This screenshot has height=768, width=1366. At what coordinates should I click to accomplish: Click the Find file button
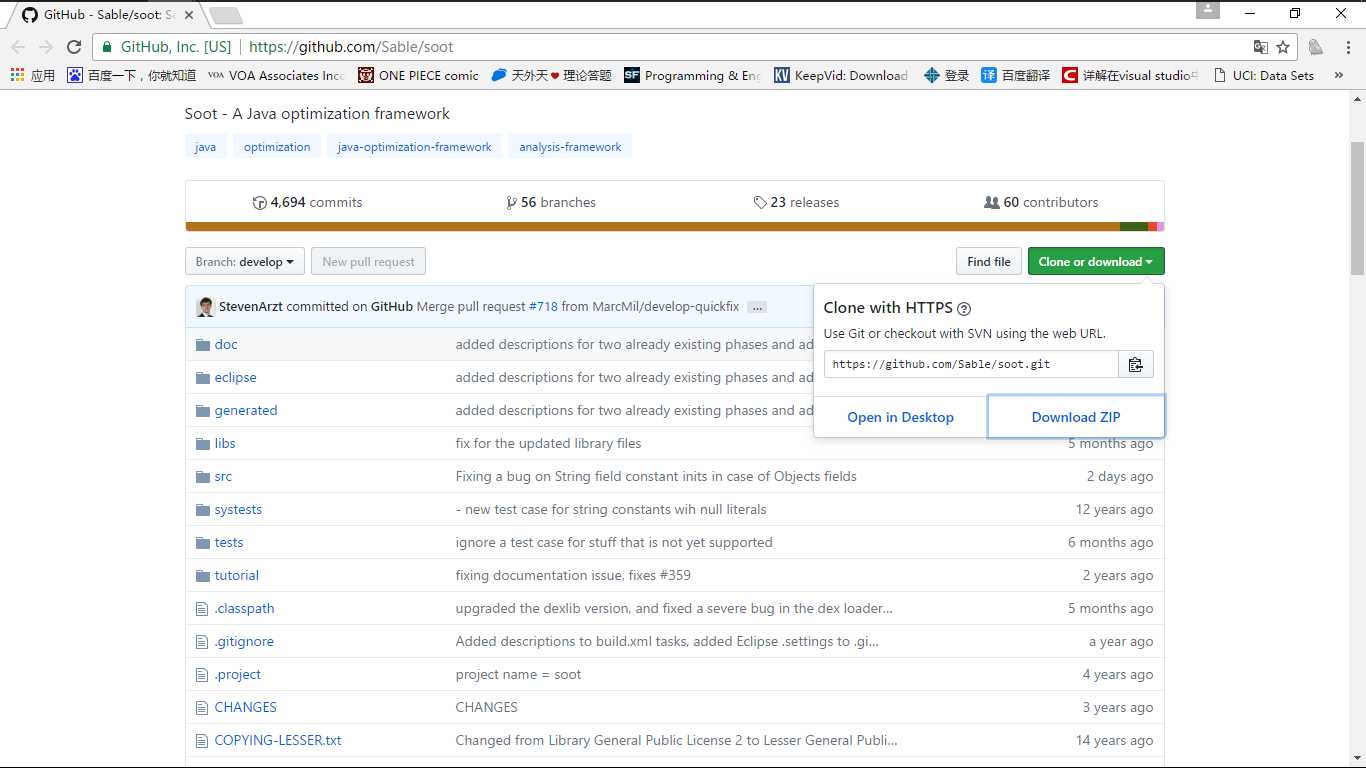click(989, 262)
